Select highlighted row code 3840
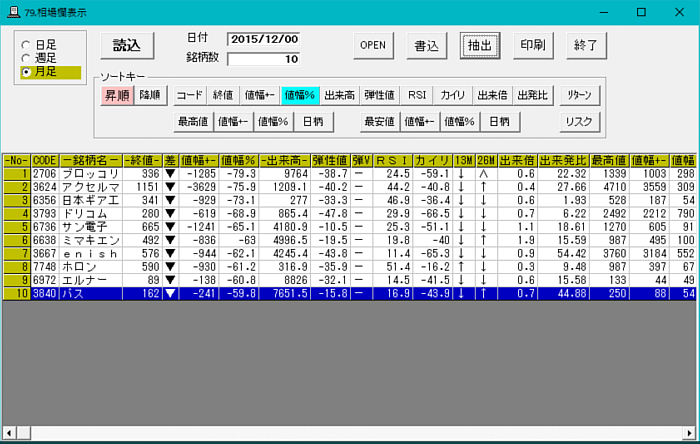This screenshot has height=444, width=700. [x=45, y=294]
